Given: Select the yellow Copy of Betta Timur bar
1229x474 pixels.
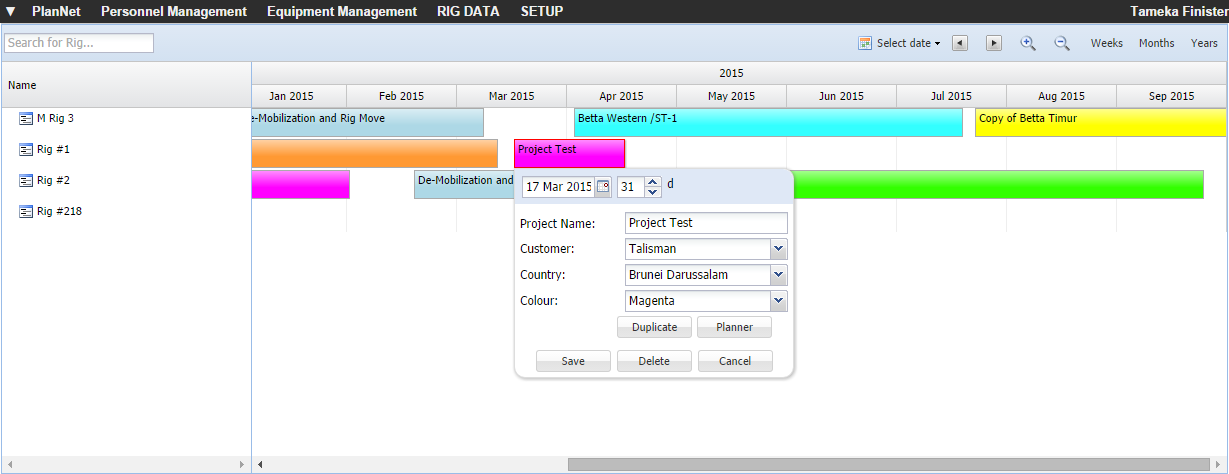Looking at the screenshot, I should (x=1100, y=123).
